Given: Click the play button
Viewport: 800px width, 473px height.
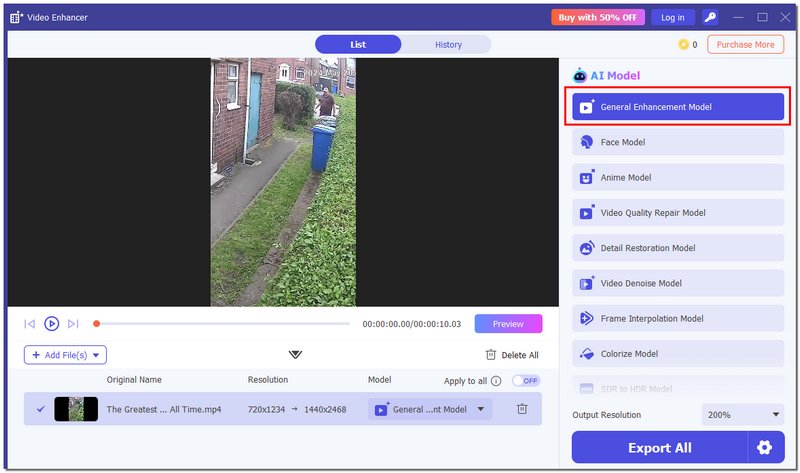Looking at the screenshot, I should (52, 324).
